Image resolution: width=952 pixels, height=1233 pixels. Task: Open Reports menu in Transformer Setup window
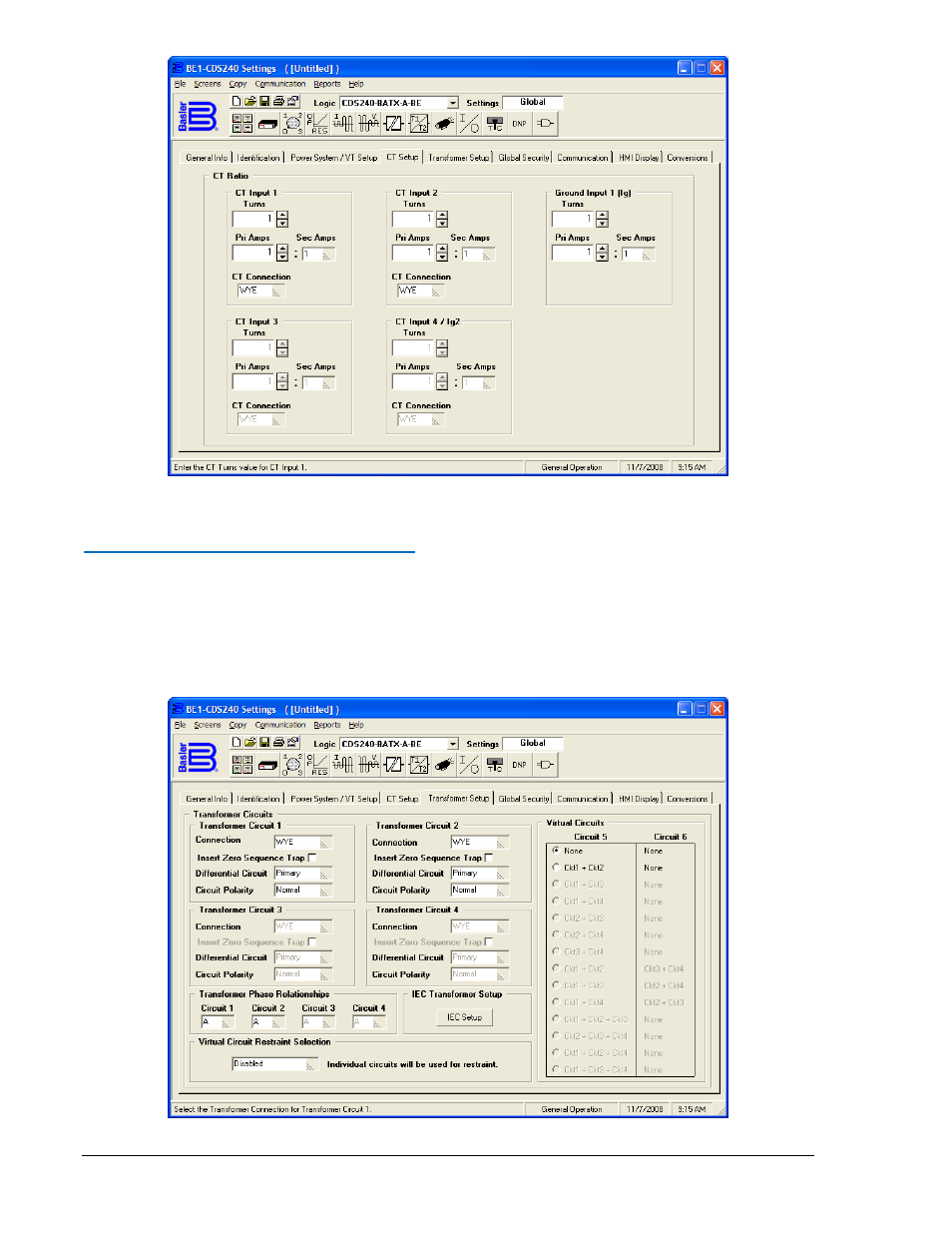tap(327, 725)
